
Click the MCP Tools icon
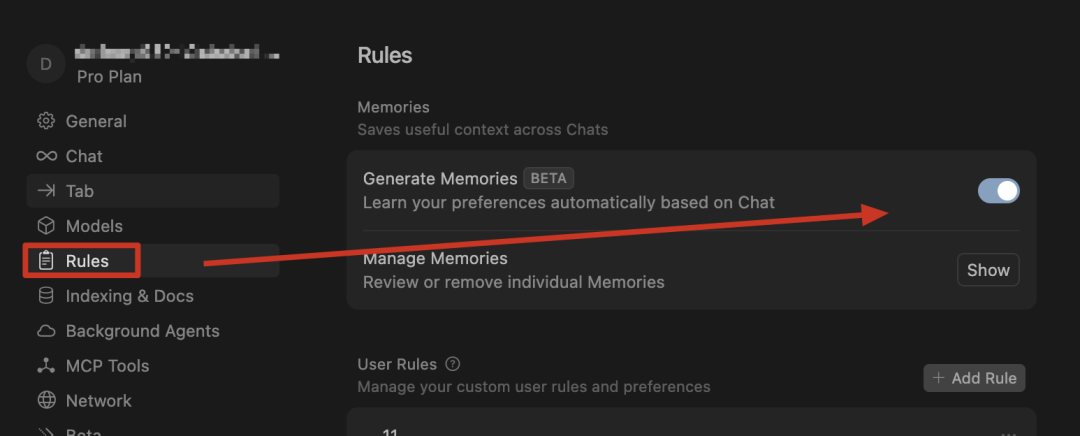pyautogui.click(x=46, y=366)
